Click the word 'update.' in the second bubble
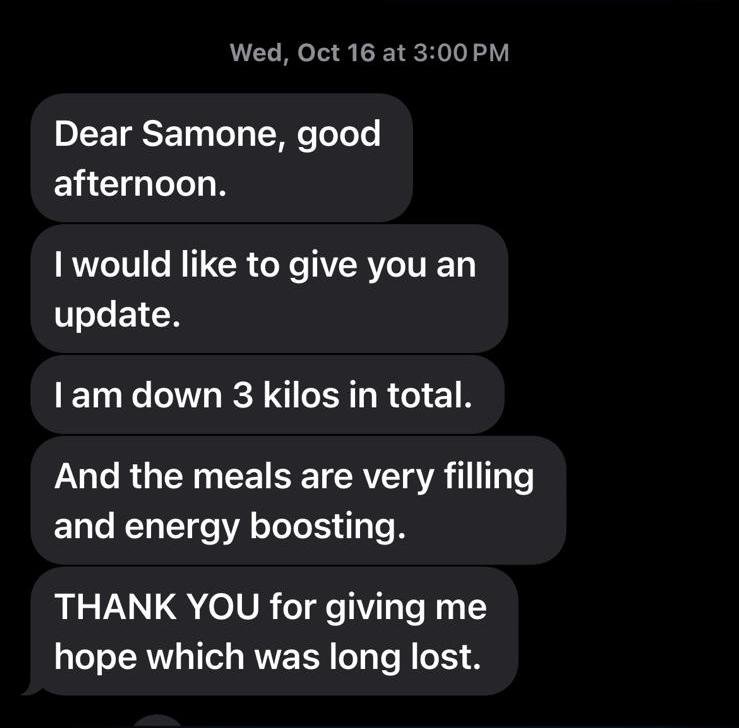 [117, 314]
